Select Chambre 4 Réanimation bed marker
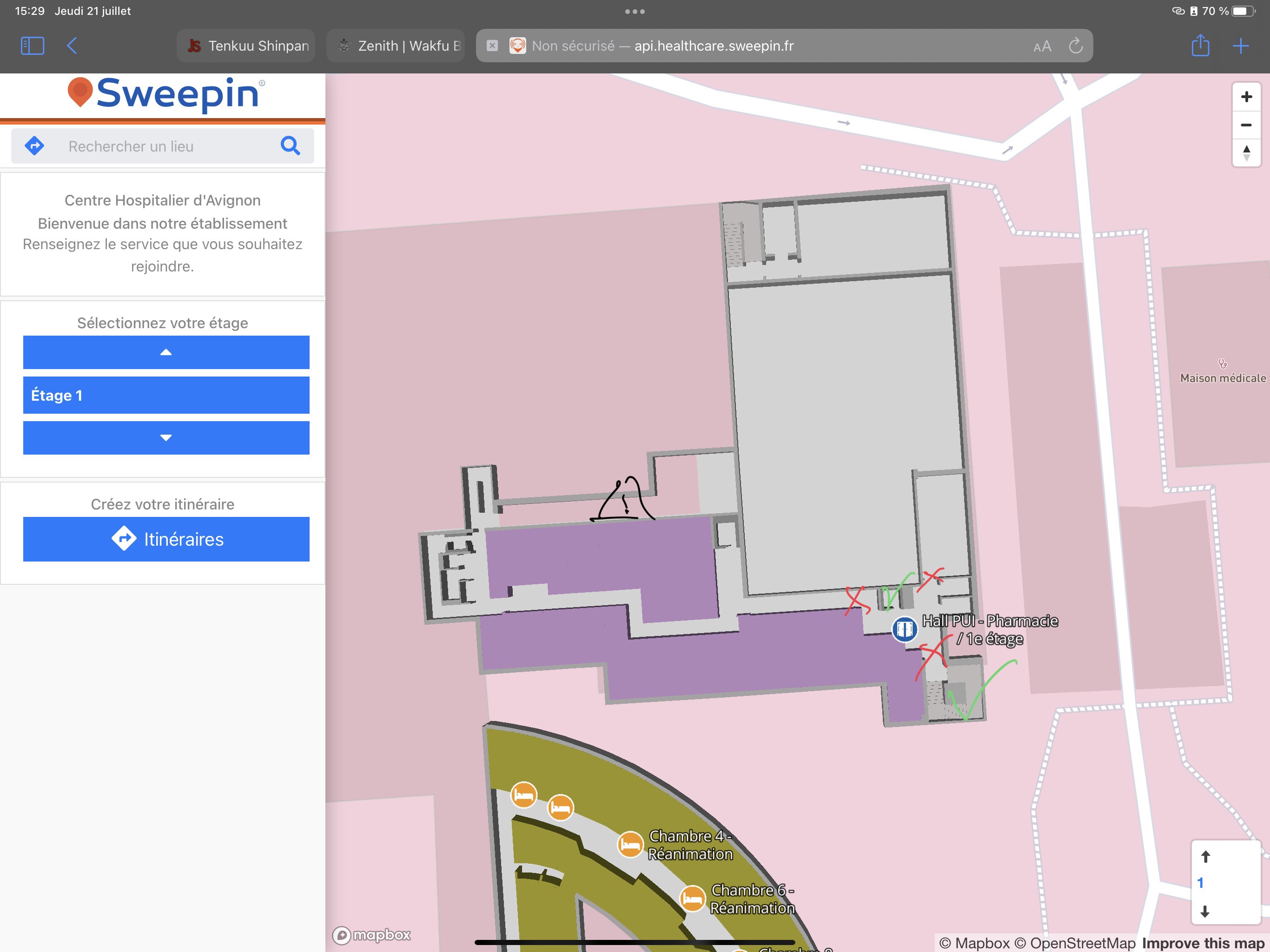 pos(630,845)
